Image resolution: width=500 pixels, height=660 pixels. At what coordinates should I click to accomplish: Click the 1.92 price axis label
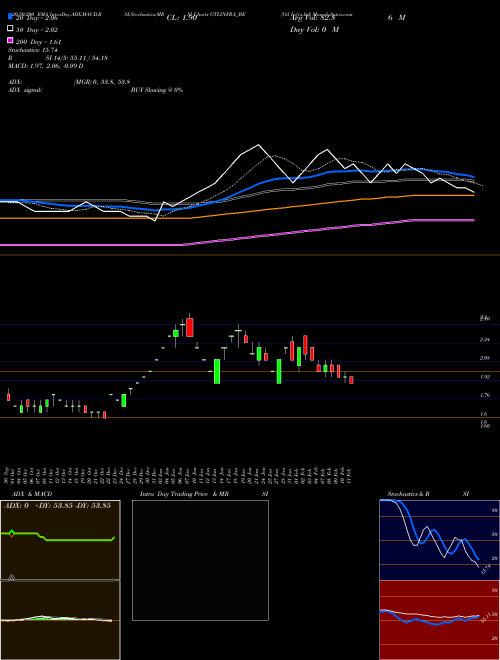coord(485,377)
